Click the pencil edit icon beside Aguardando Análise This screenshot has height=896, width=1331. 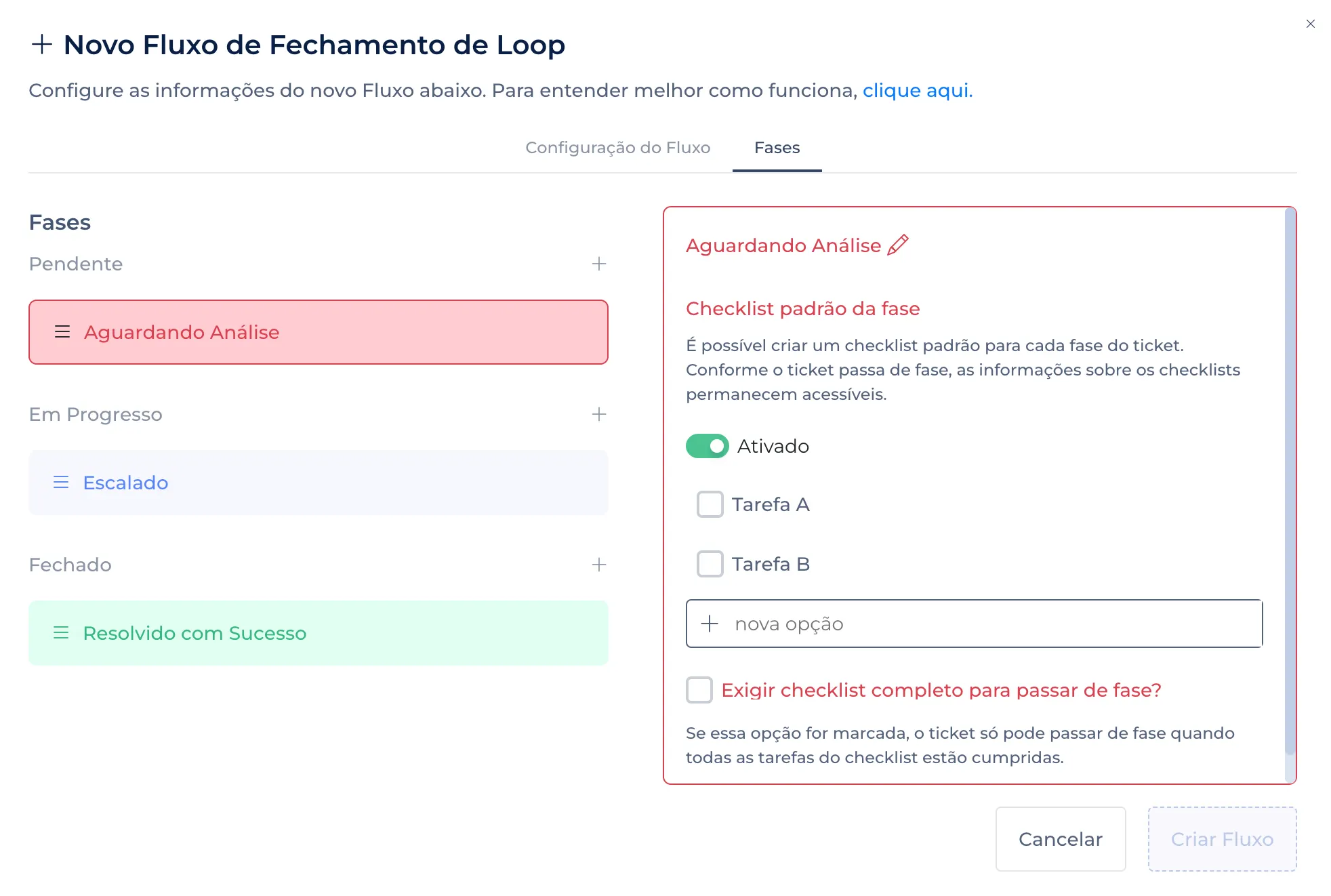point(898,245)
